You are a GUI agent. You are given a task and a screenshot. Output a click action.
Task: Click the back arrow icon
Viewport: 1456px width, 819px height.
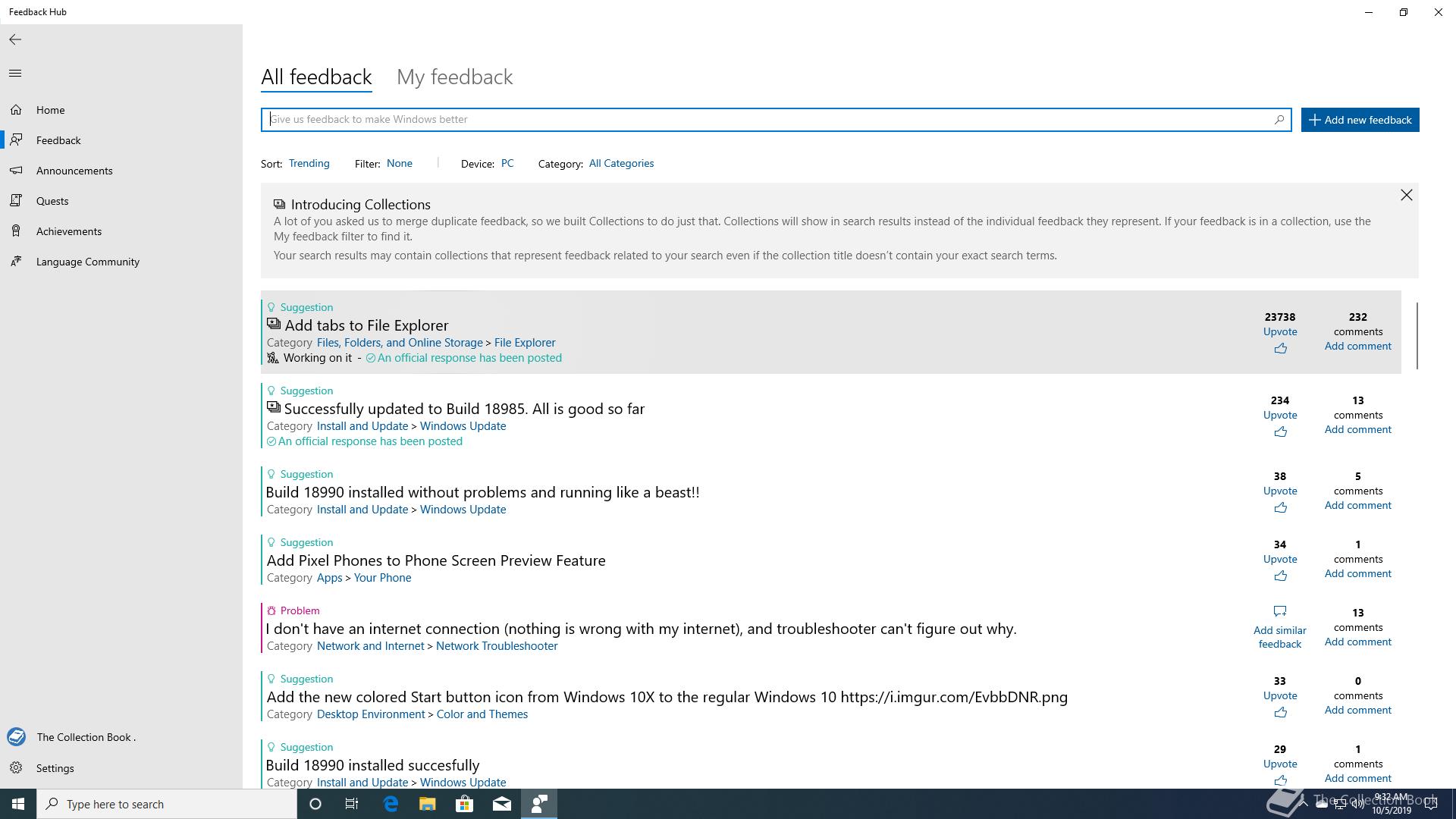pos(15,39)
